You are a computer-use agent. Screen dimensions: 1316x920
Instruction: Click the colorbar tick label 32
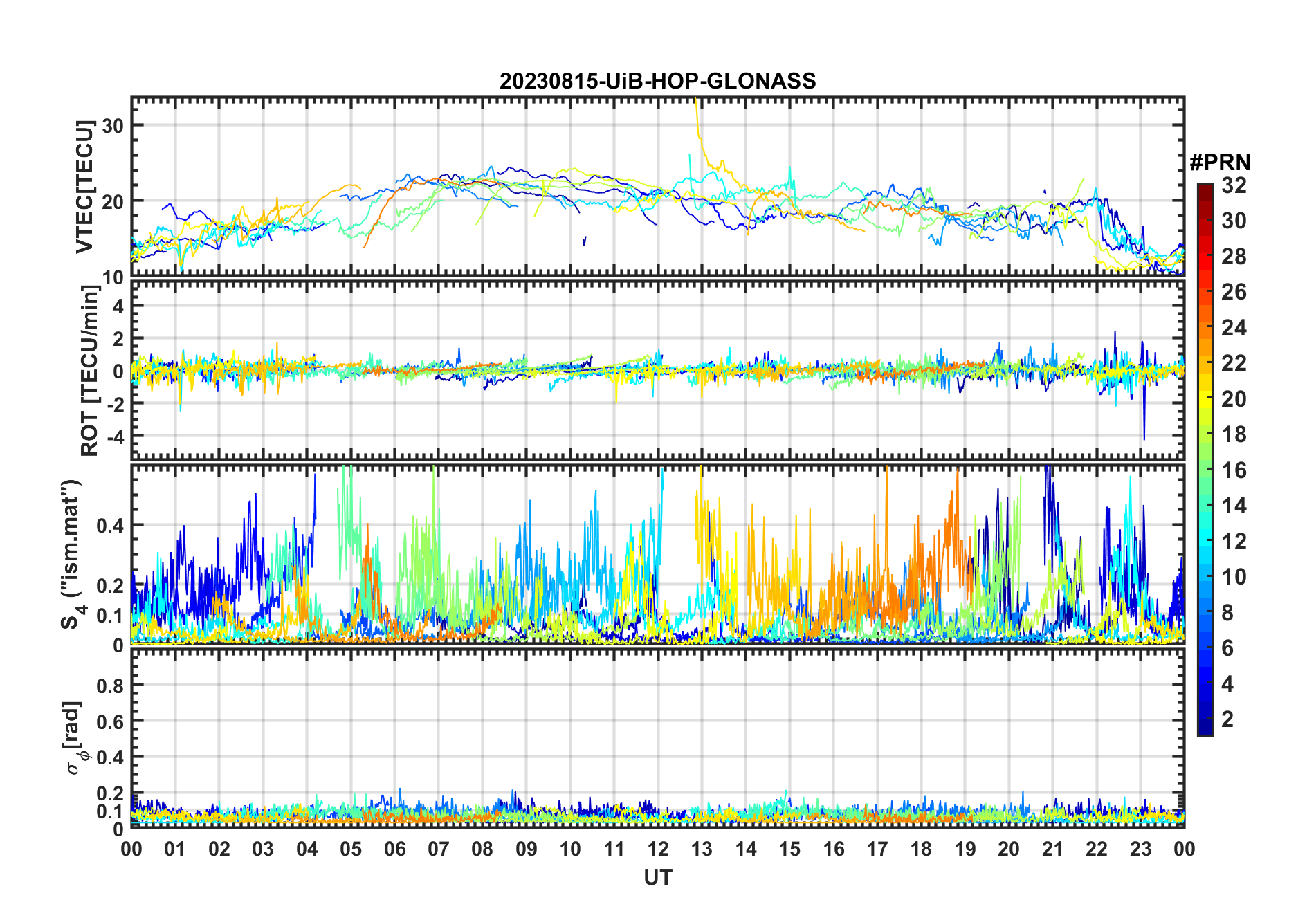(x=1234, y=185)
